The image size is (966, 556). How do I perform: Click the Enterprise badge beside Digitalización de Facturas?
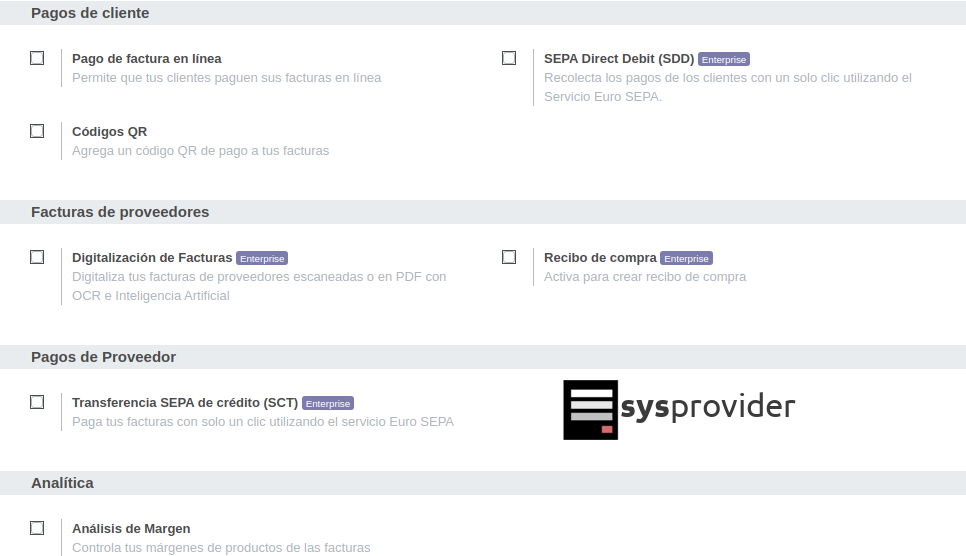tap(262, 258)
